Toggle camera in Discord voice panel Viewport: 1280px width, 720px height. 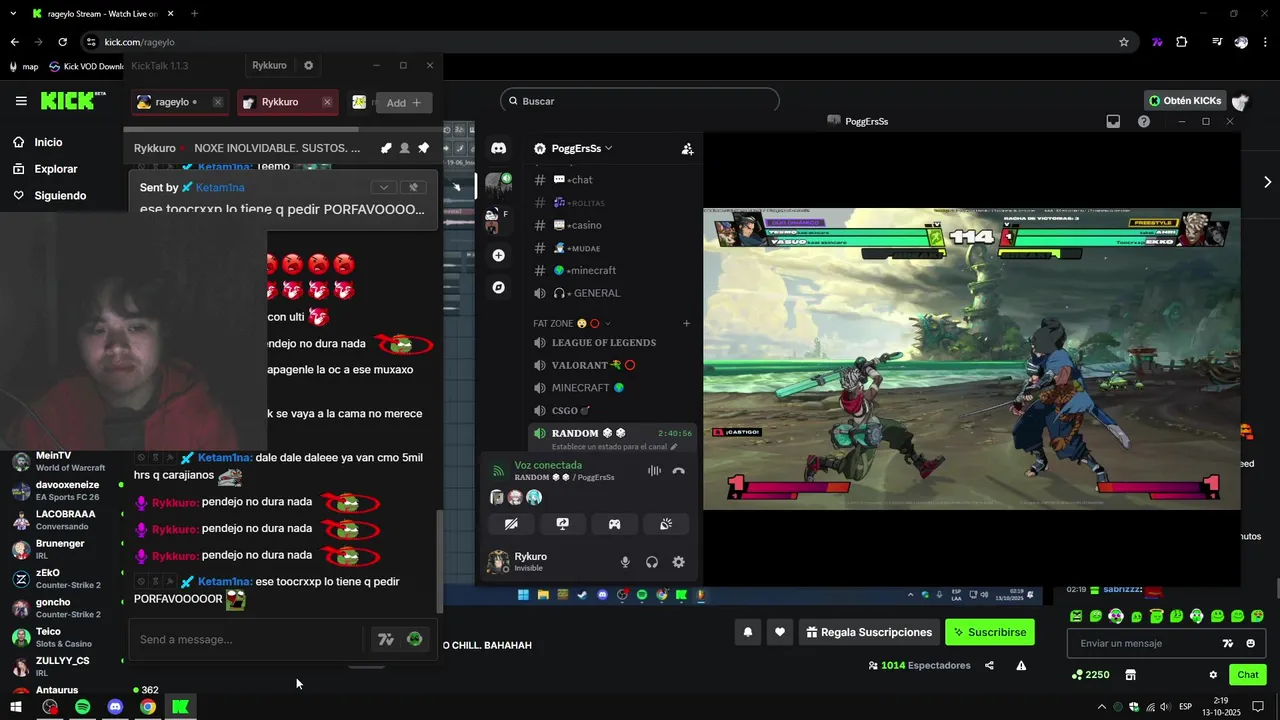[511, 524]
